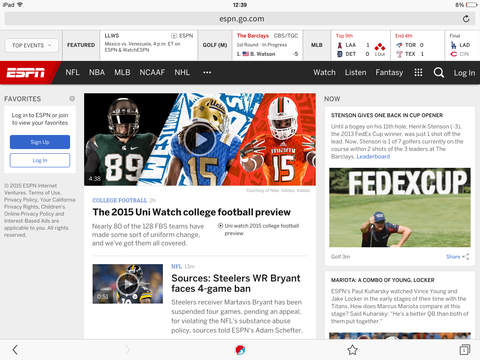
Task: Click the Log In button under Favorites
Action: point(40,160)
